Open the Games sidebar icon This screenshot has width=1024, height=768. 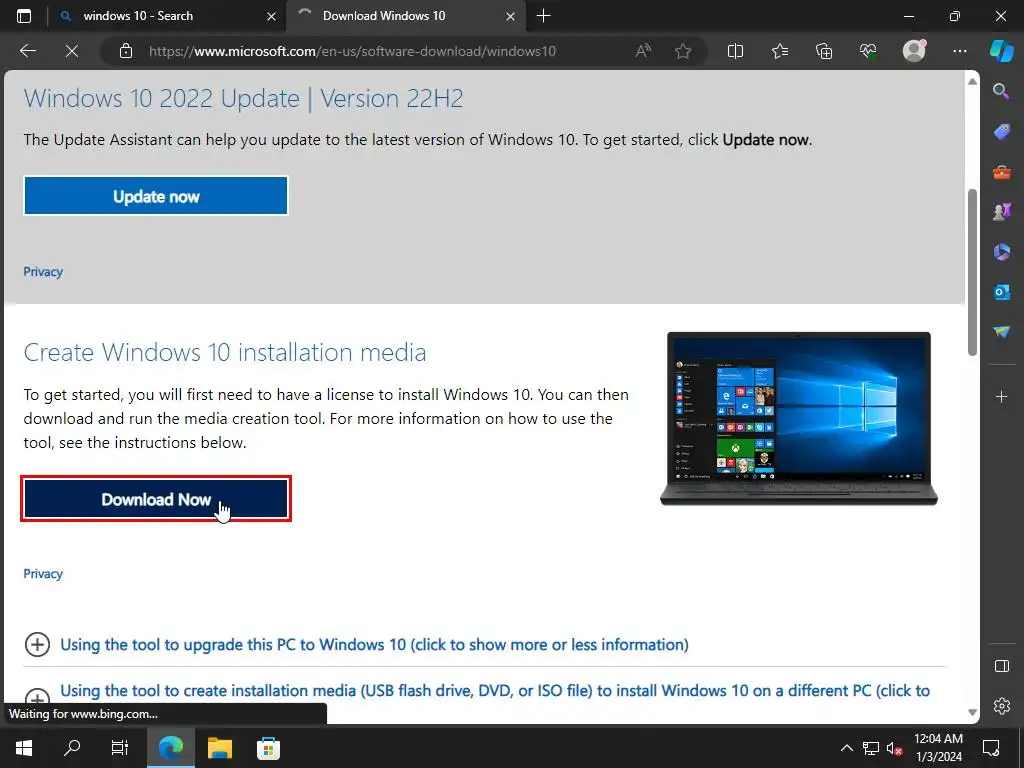coord(1002,212)
